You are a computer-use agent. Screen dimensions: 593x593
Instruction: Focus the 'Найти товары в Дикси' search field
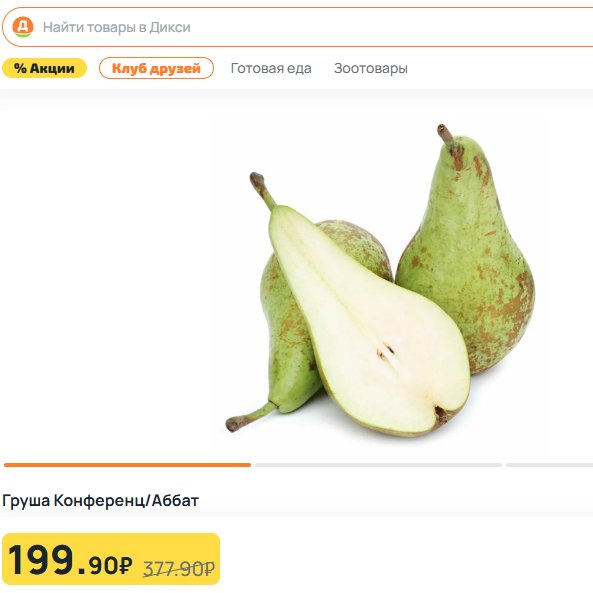coord(299,27)
